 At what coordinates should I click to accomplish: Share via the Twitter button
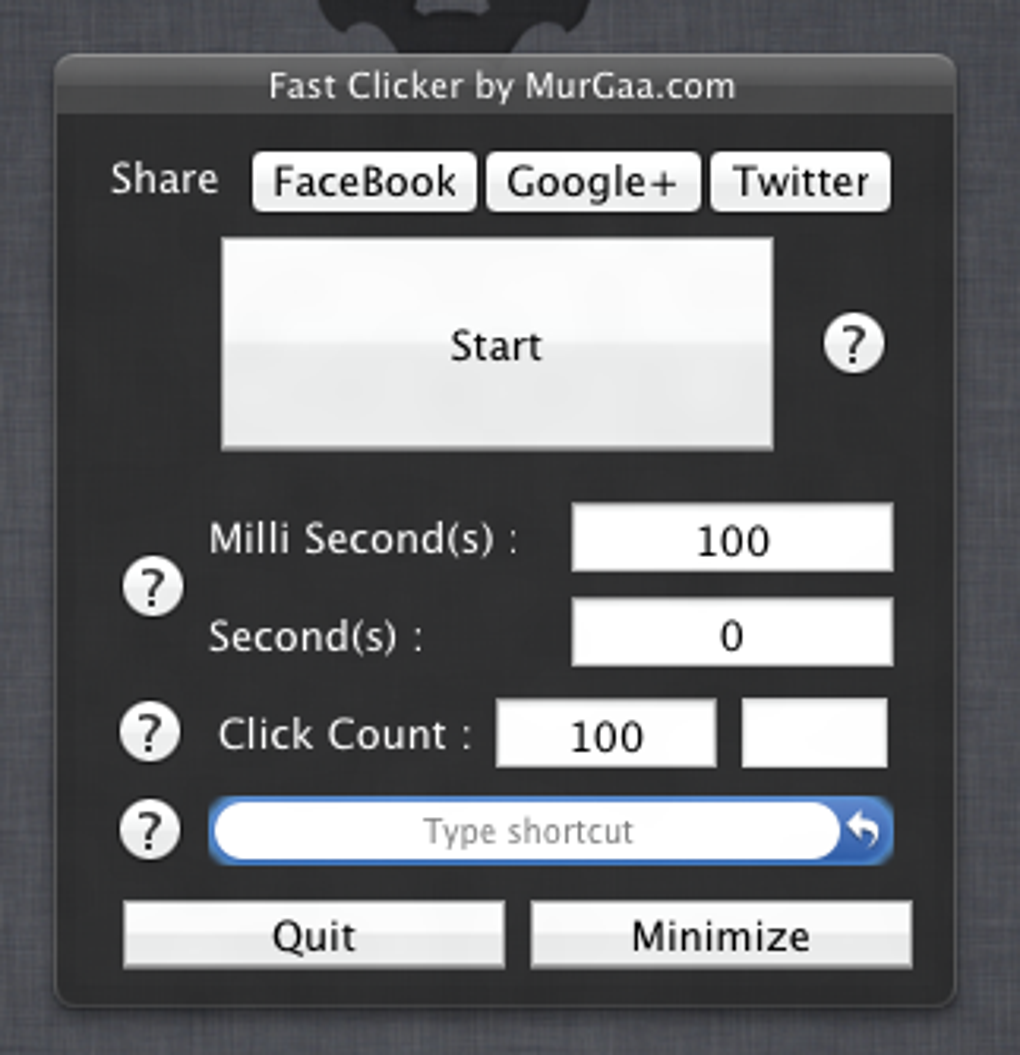point(800,182)
